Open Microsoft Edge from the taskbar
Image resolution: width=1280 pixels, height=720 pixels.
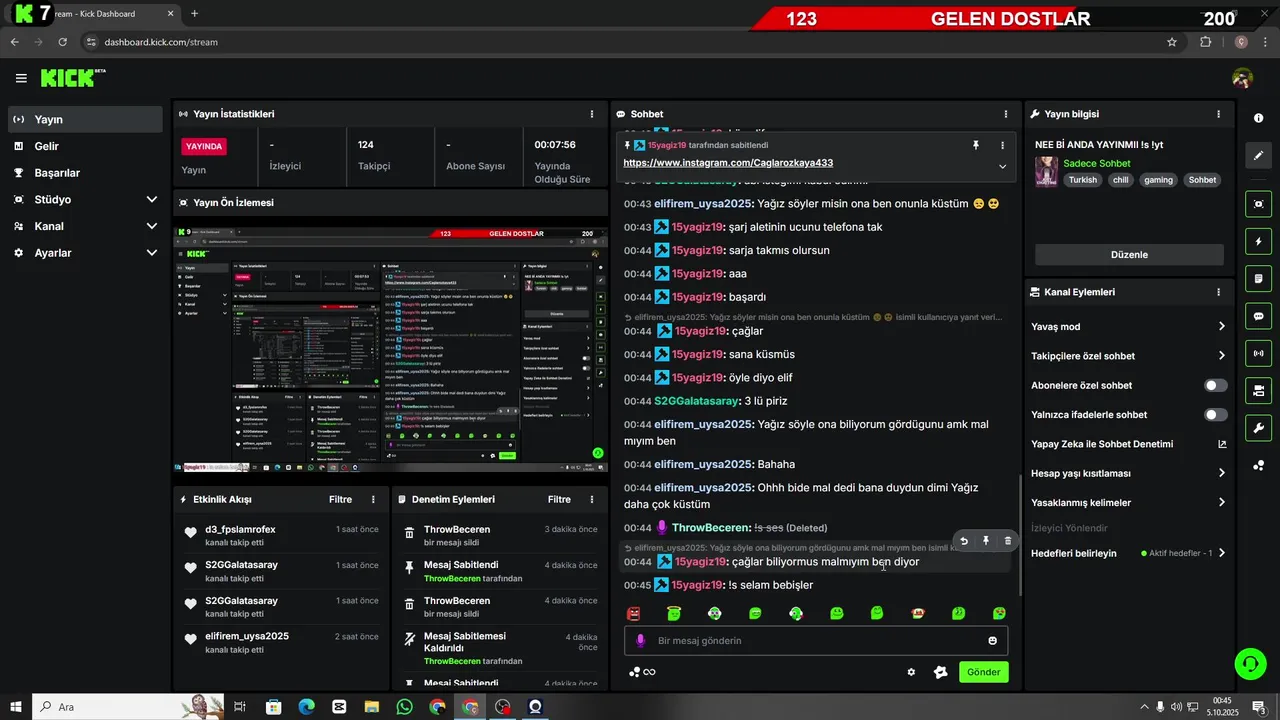(306, 707)
